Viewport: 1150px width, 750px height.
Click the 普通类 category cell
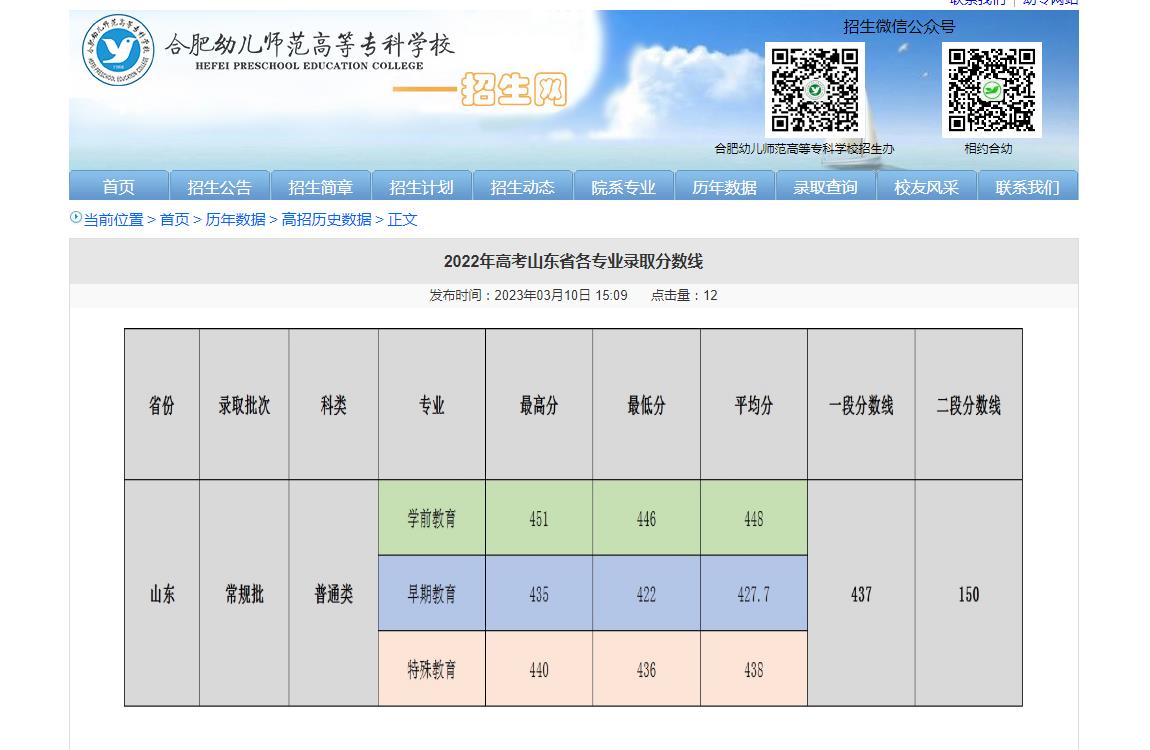[x=334, y=593]
